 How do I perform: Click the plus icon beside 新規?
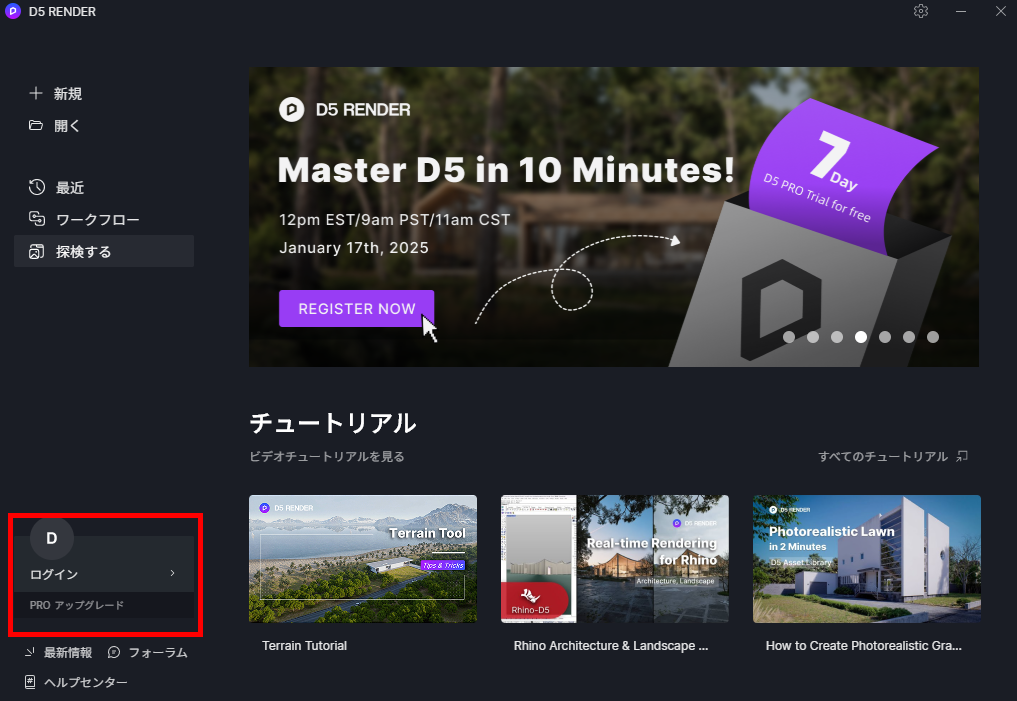[36, 93]
